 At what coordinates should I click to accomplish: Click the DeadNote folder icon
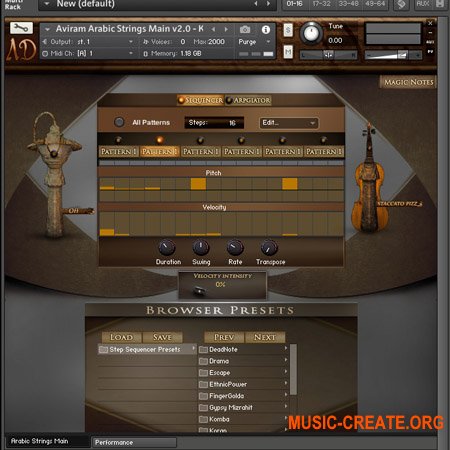[203, 350]
